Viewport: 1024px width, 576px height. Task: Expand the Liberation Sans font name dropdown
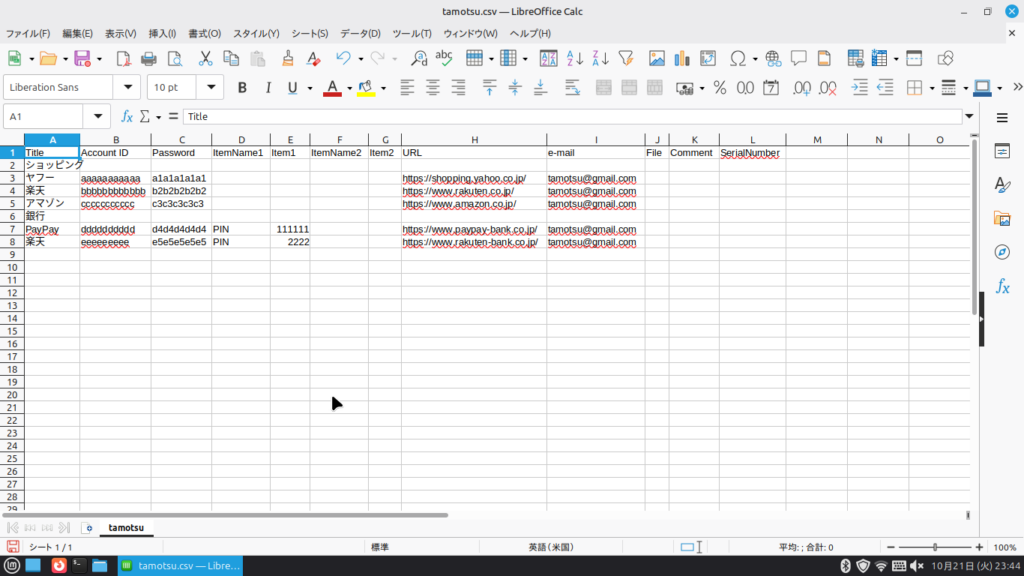tap(127, 88)
